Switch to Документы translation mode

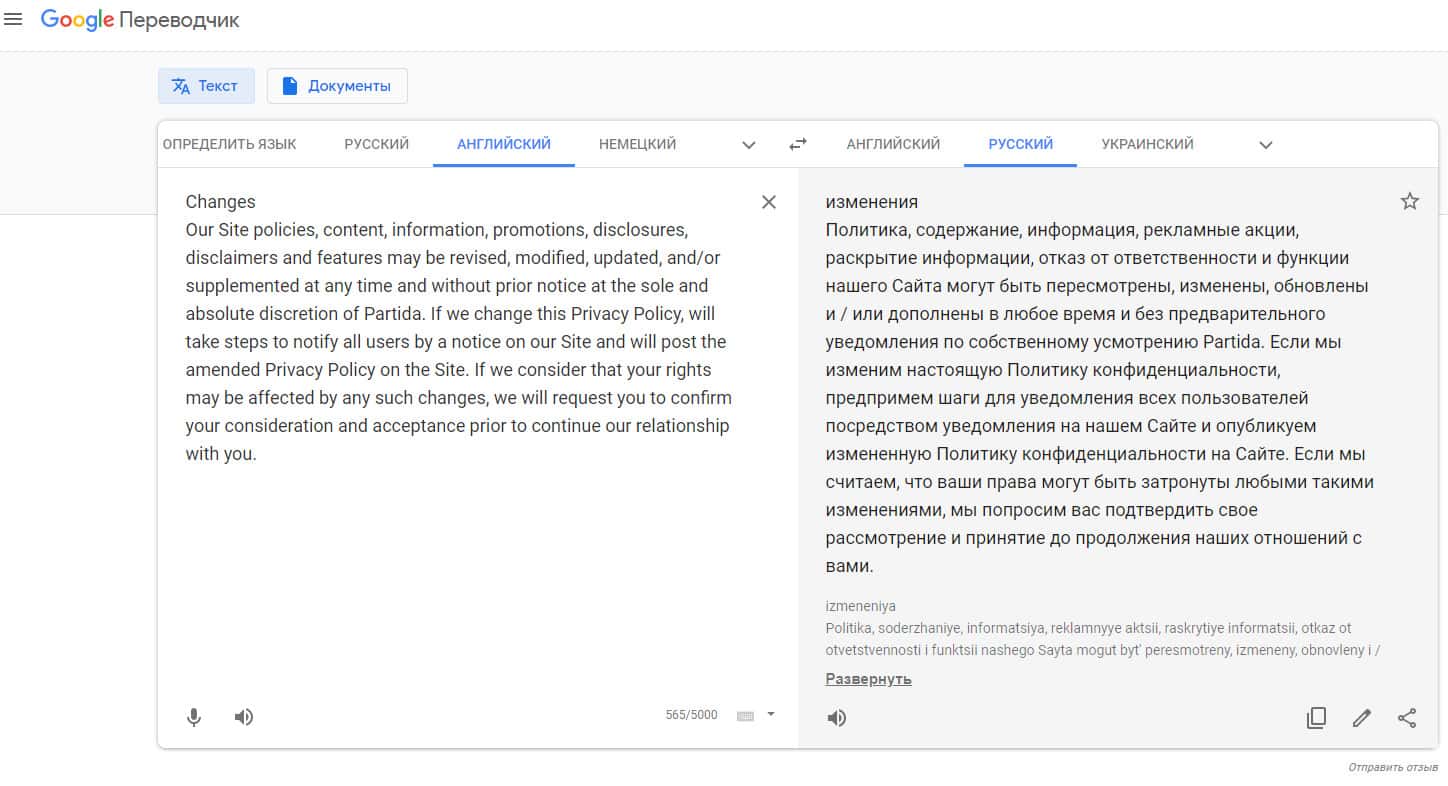pyautogui.click(x=337, y=86)
